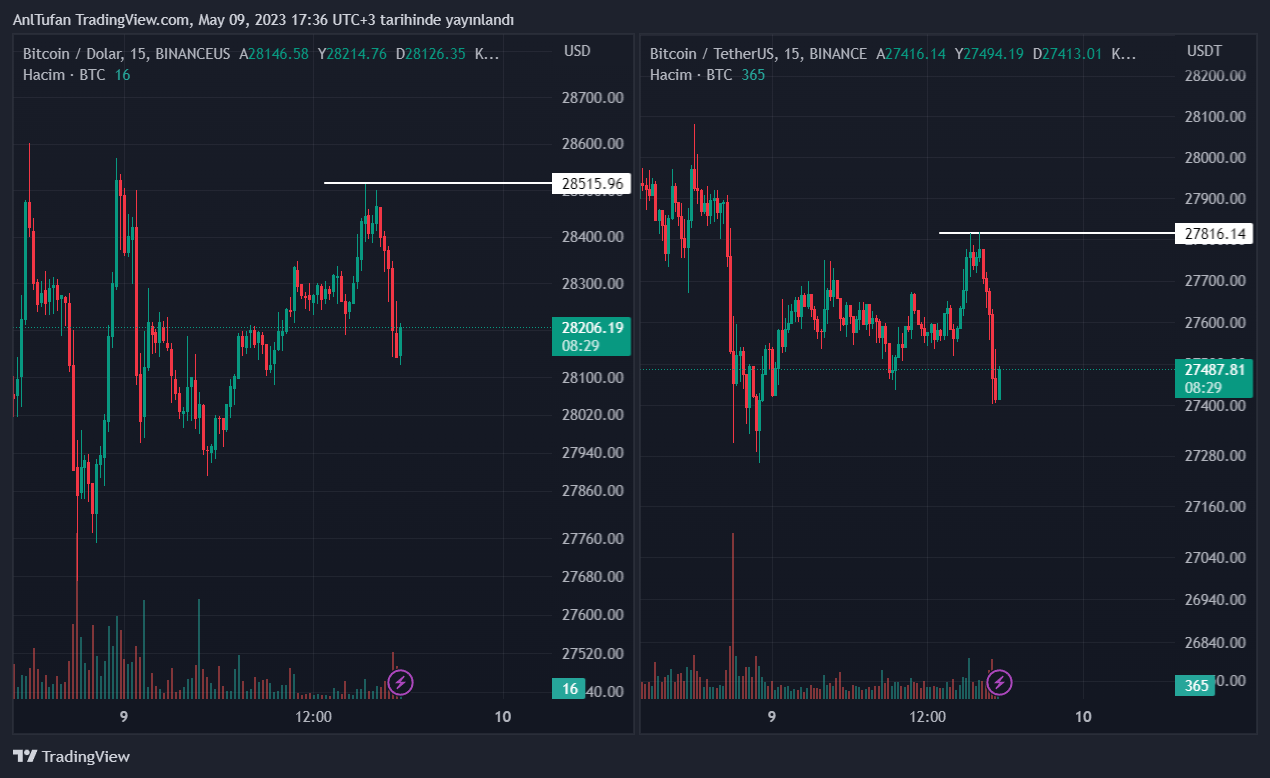Click the 28515.96 horizontal line price label
The height and width of the screenshot is (778, 1270).
point(592,184)
